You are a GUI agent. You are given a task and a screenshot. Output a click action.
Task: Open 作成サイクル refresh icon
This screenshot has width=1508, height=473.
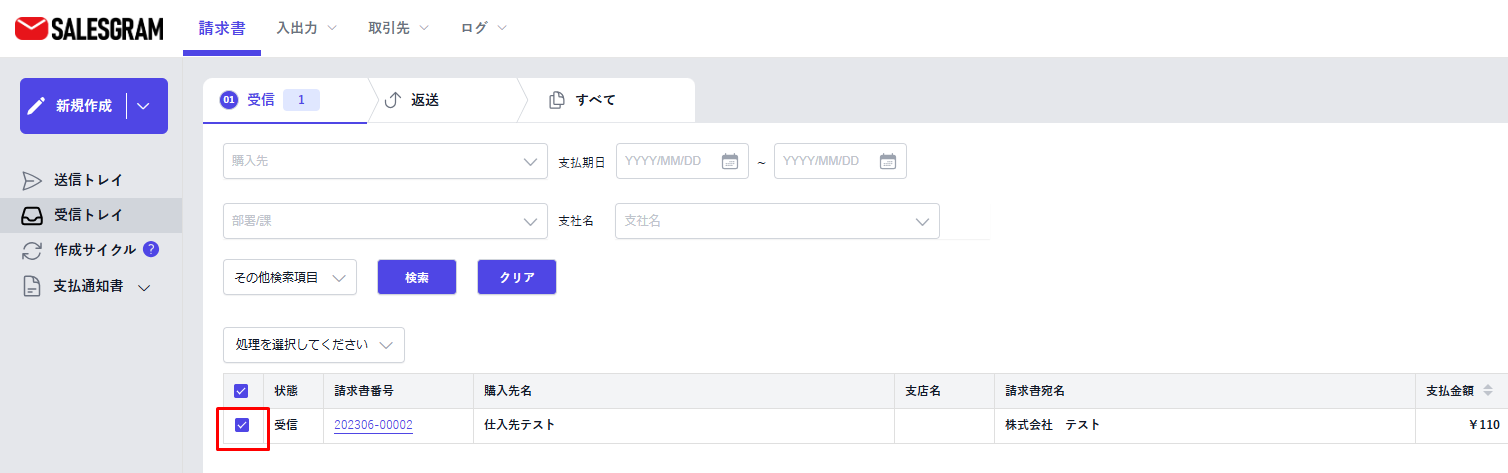(33, 250)
